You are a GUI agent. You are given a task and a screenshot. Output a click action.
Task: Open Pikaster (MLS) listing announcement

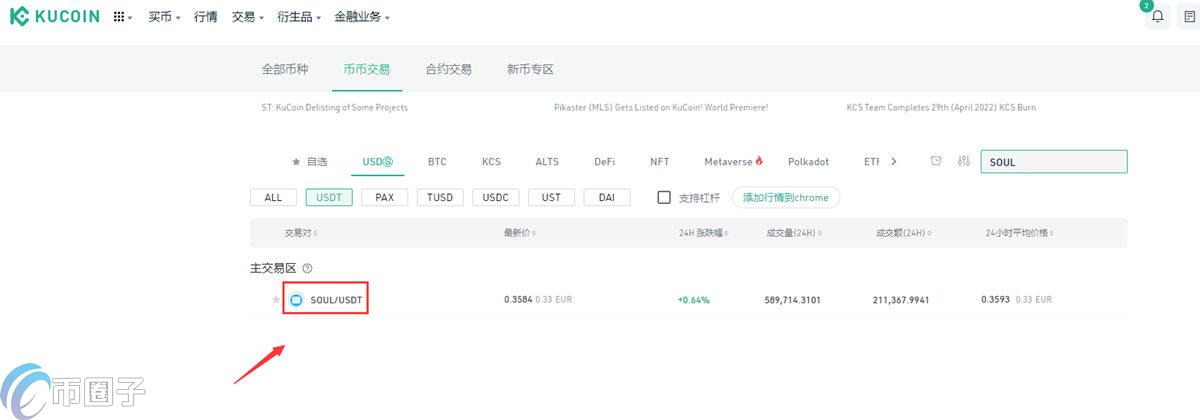coord(661,107)
